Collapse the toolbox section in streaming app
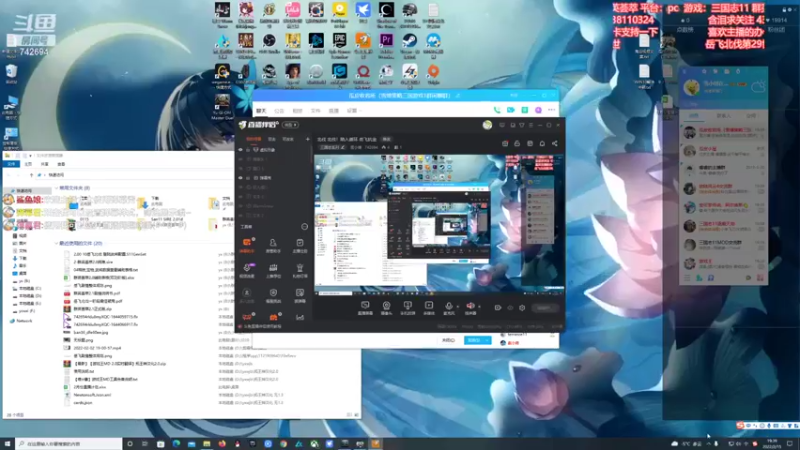 pyautogui.click(x=305, y=227)
